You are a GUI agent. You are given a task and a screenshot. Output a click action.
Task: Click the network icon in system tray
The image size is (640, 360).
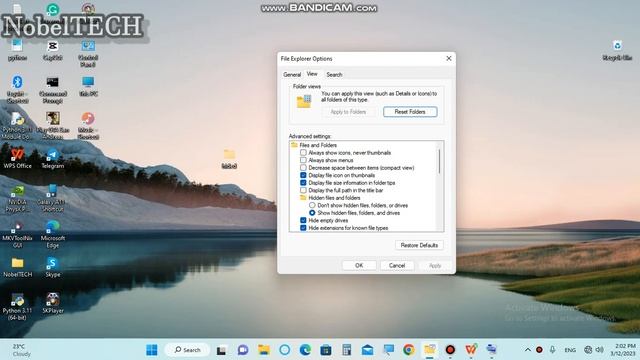588,350
